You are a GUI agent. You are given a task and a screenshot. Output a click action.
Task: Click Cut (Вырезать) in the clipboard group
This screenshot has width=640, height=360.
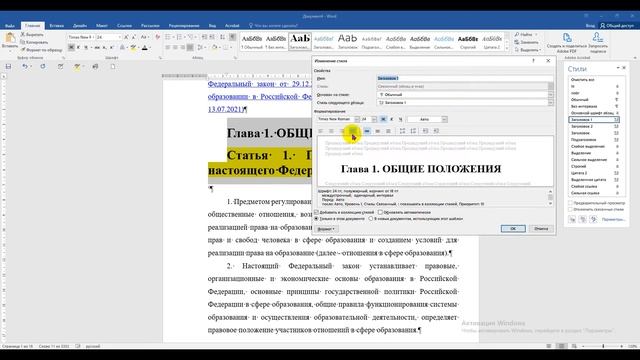[32, 35]
